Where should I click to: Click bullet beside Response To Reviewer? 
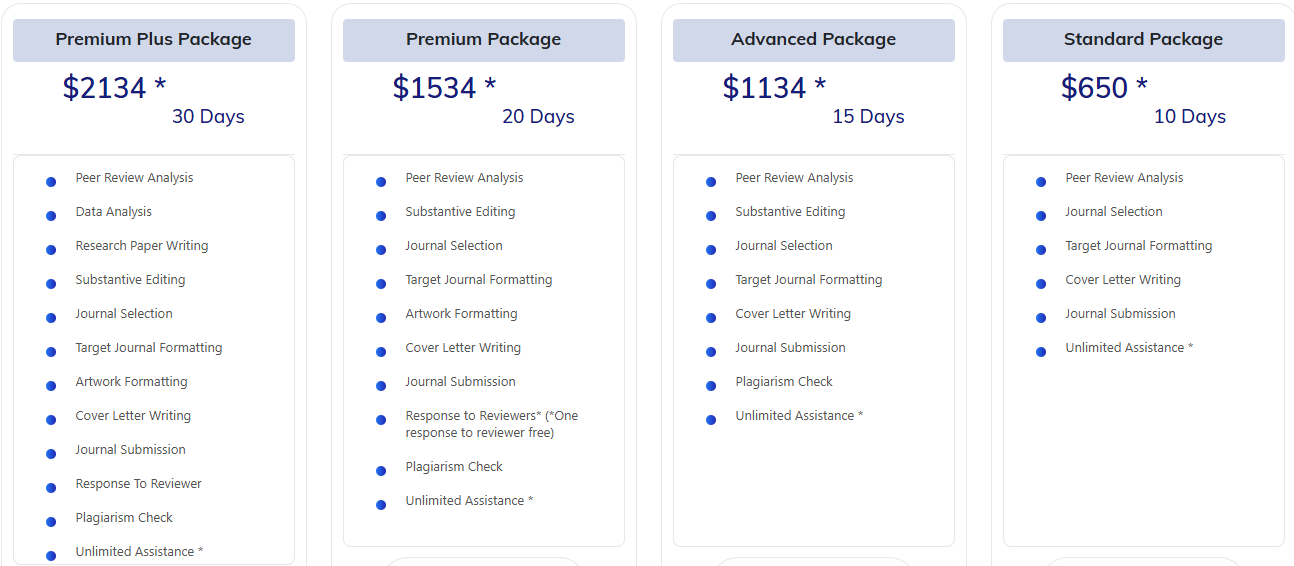click(51, 488)
